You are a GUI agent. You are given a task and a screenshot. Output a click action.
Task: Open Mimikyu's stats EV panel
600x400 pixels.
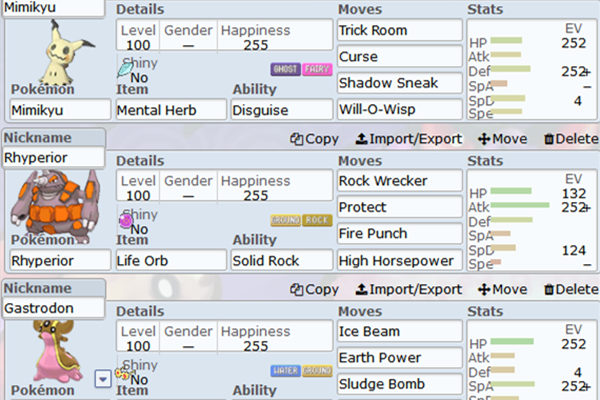coord(533,70)
